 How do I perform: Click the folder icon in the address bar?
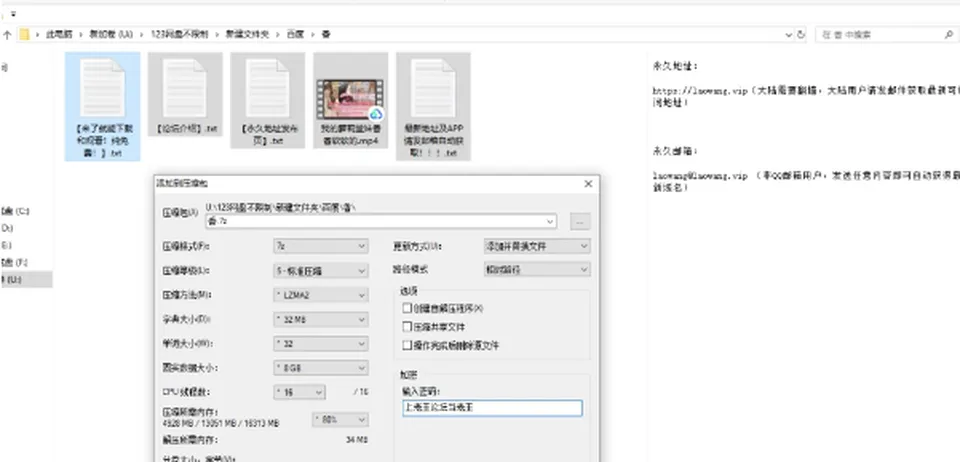click(24, 35)
